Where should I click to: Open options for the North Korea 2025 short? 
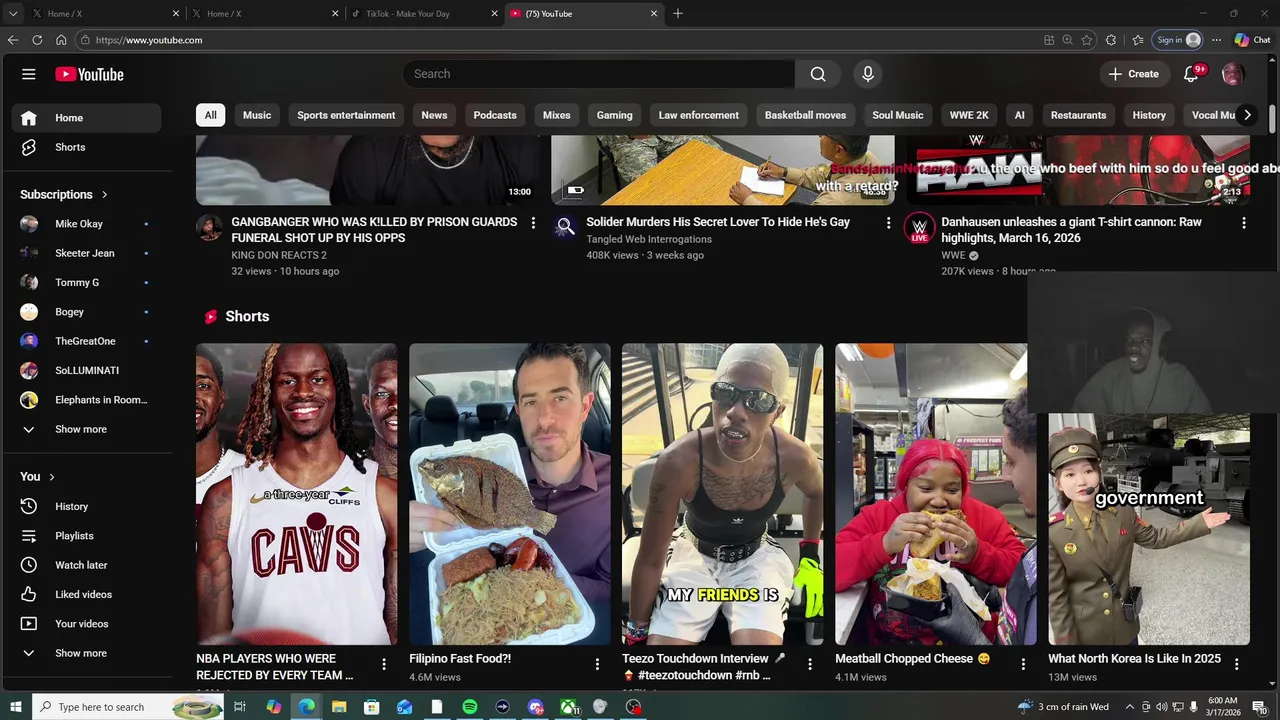[1236, 664]
